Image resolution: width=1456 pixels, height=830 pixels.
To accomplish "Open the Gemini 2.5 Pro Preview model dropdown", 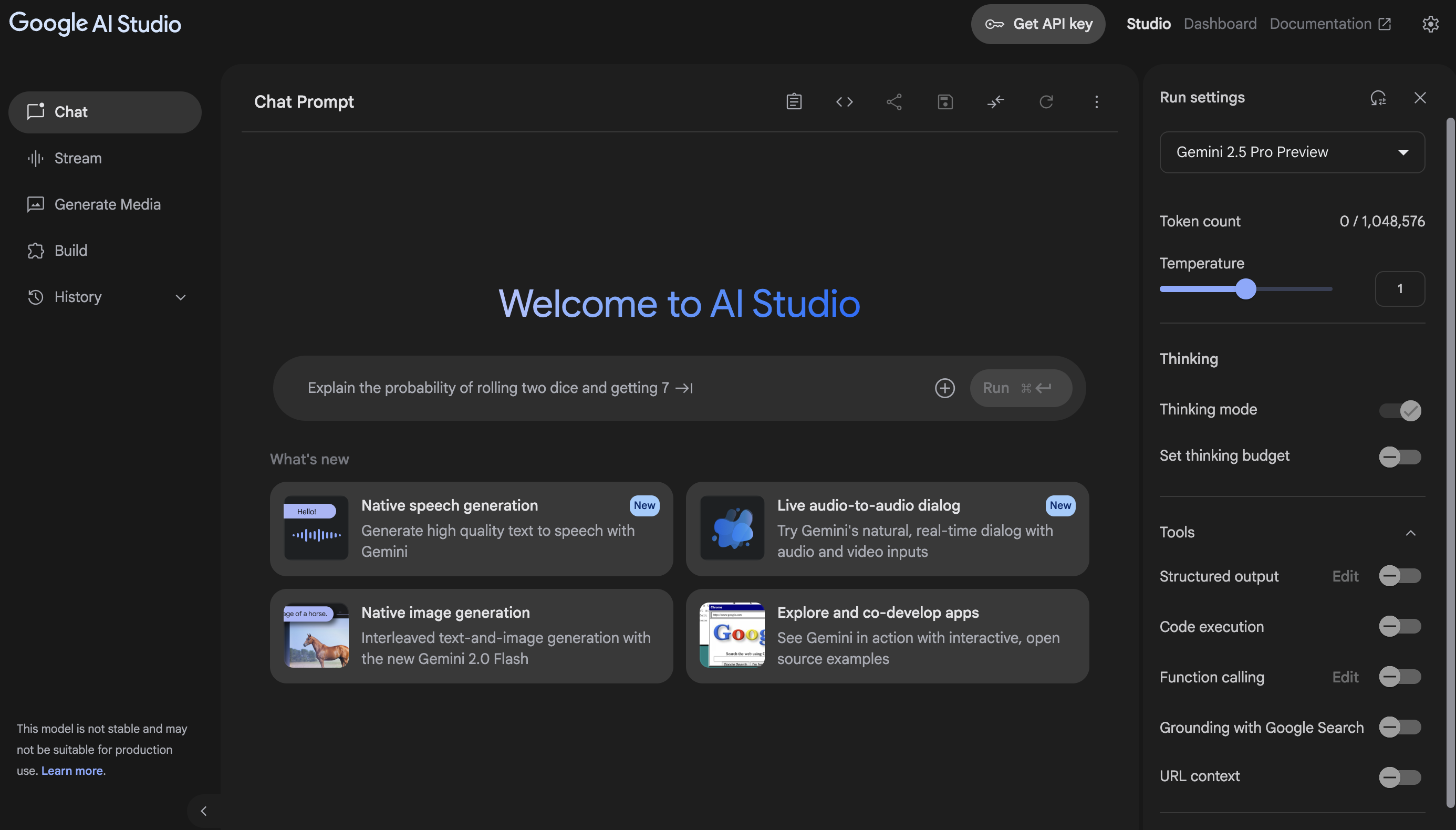I will [1292, 152].
